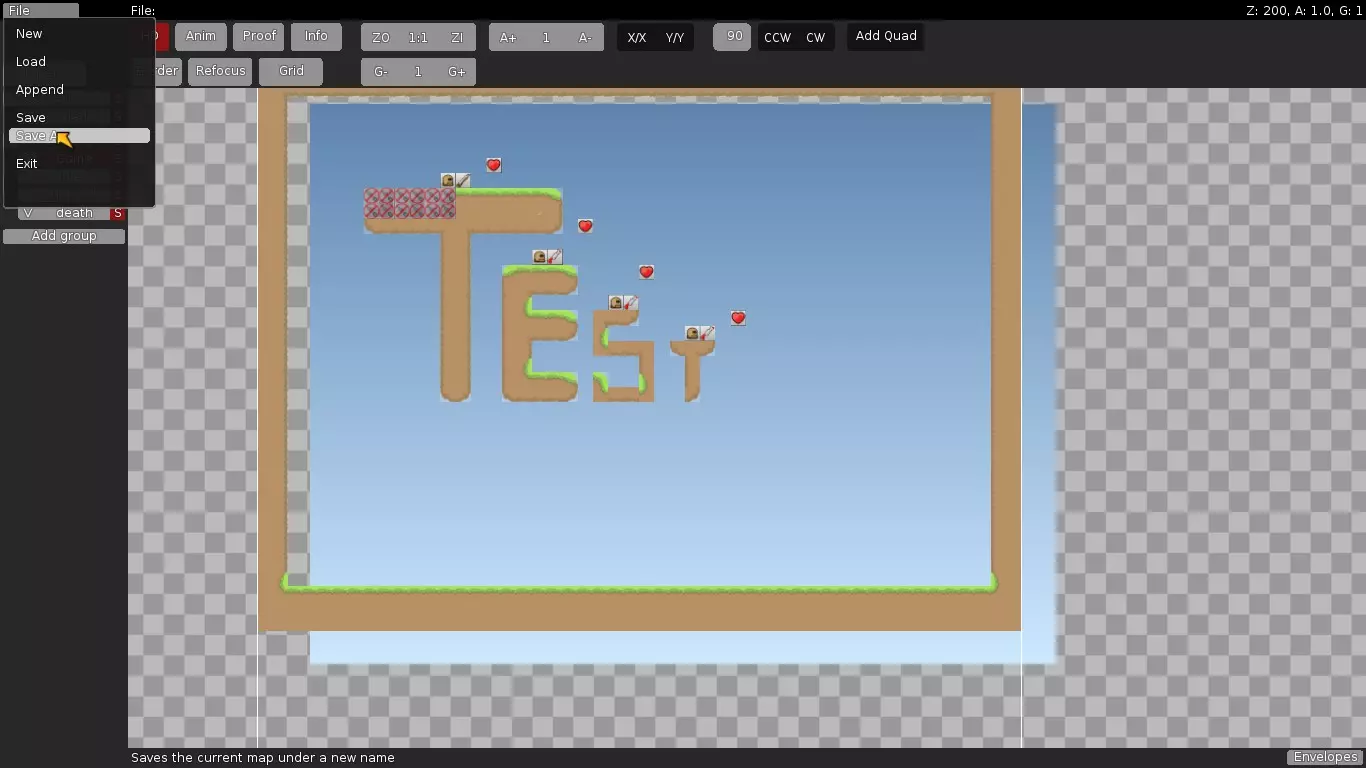Rotate brush clockwise with CW
The height and width of the screenshot is (768, 1366).
[816, 37]
